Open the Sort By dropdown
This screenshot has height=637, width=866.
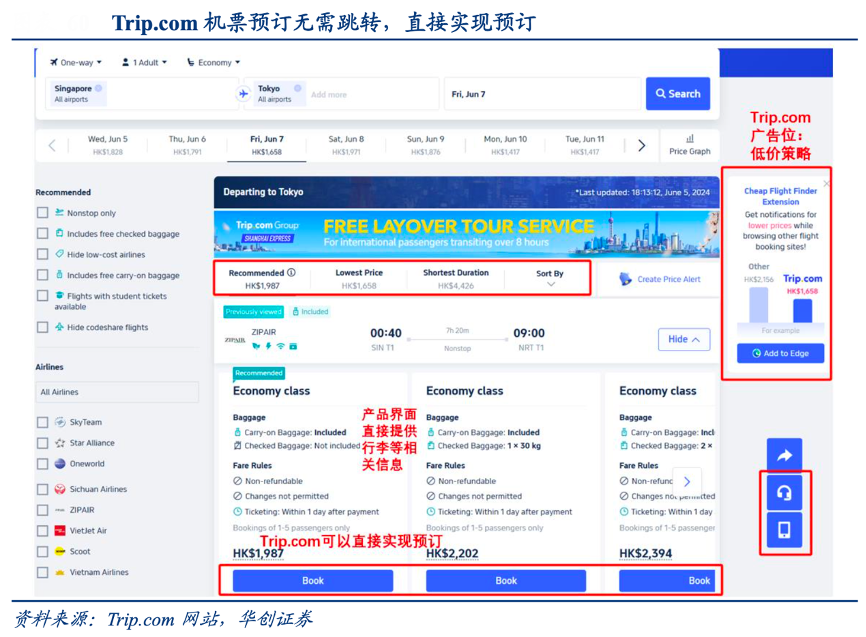tap(549, 278)
